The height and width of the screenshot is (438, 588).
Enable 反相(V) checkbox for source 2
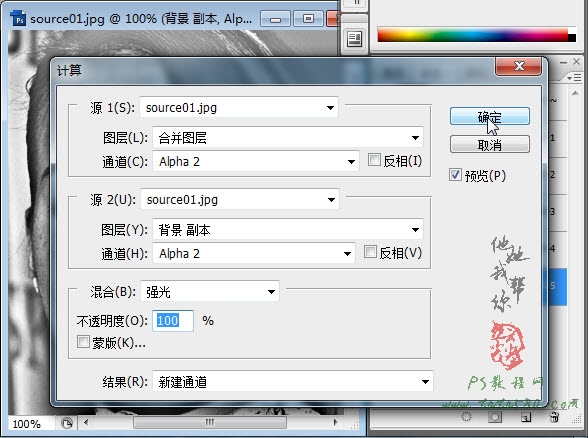[x=370, y=252]
